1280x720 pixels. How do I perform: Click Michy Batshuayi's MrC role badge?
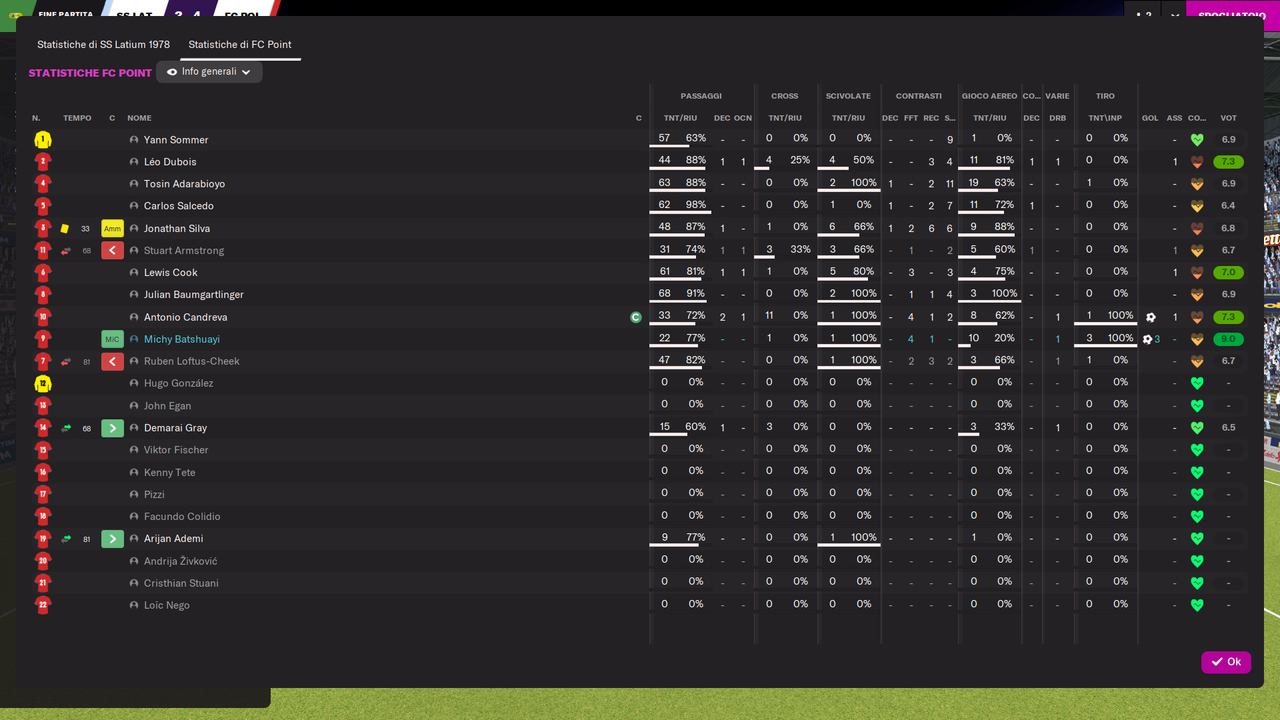click(112, 339)
